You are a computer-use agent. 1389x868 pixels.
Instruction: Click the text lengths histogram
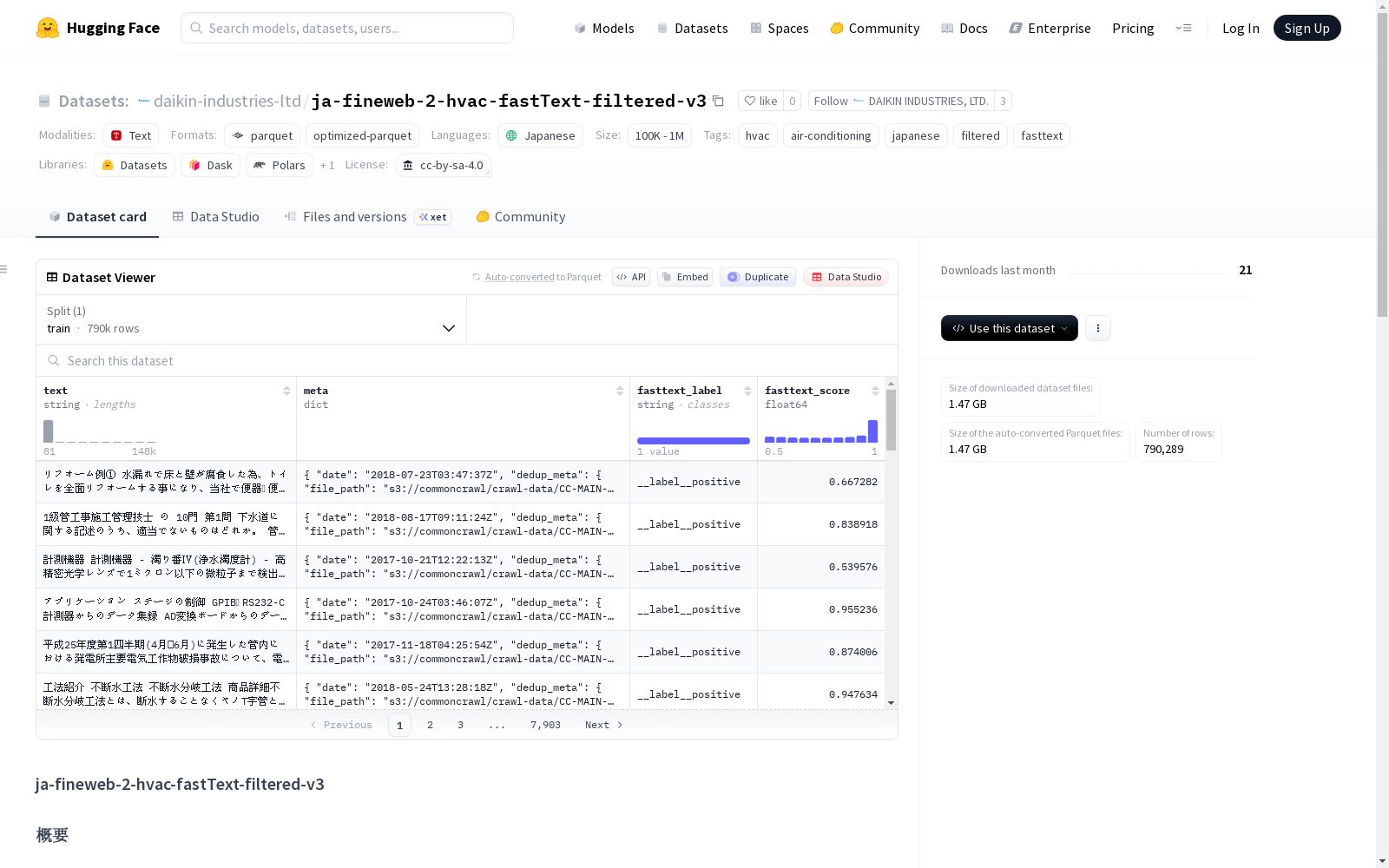point(100,431)
